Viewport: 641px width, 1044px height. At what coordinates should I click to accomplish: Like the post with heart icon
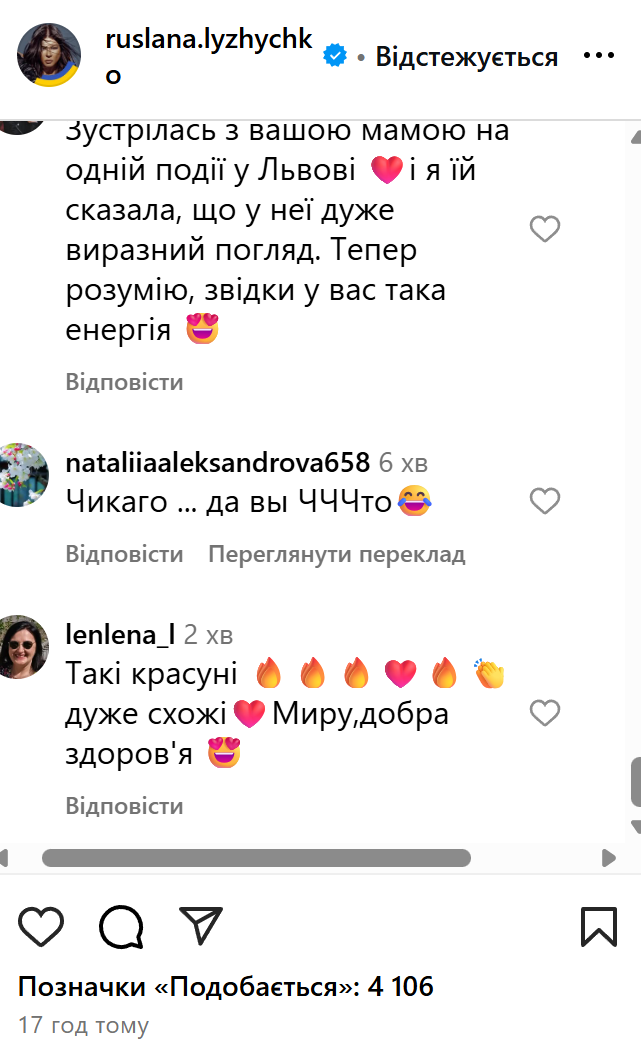click(x=41, y=926)
